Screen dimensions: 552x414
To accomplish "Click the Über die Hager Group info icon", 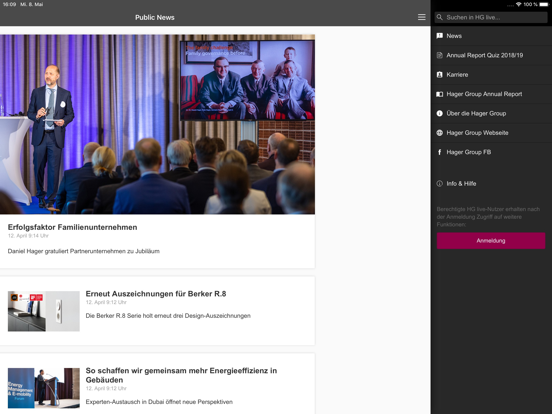I will pyautogui.click(x=439, y=113).
